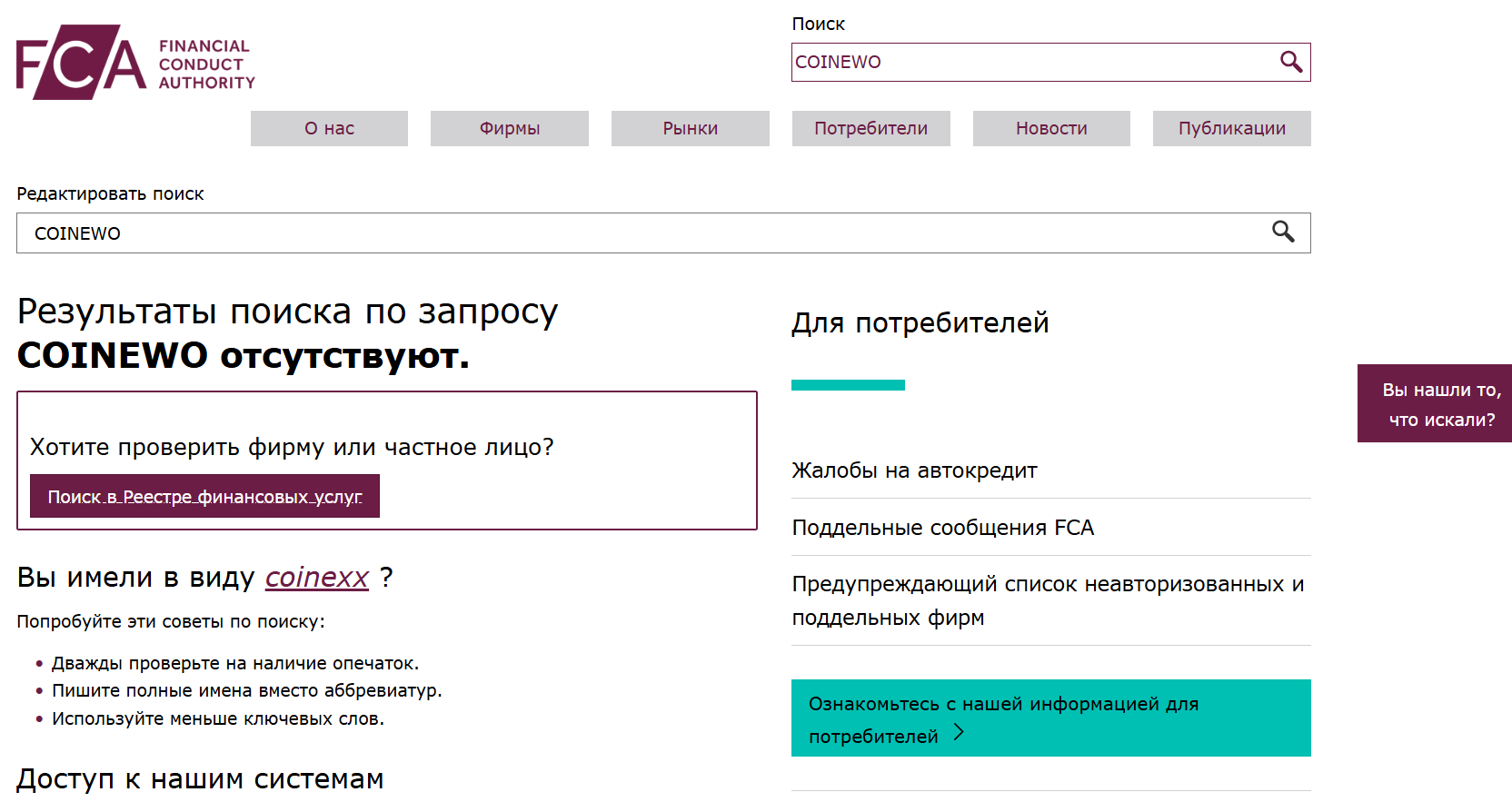
Task: Click the chevron arrow after 'потребителей'
Action: pos(959,733)
